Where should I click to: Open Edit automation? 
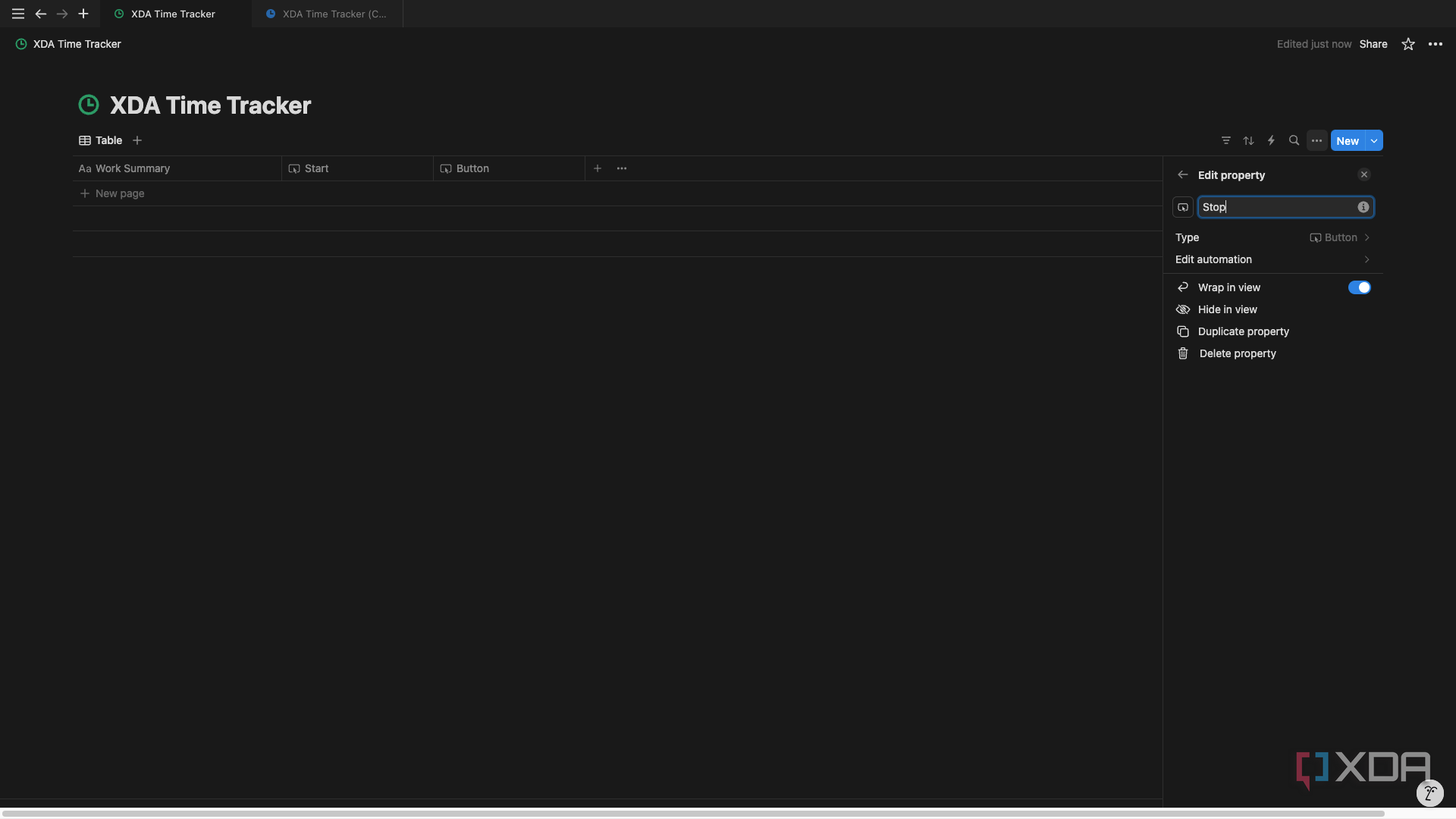[1273, 259]
